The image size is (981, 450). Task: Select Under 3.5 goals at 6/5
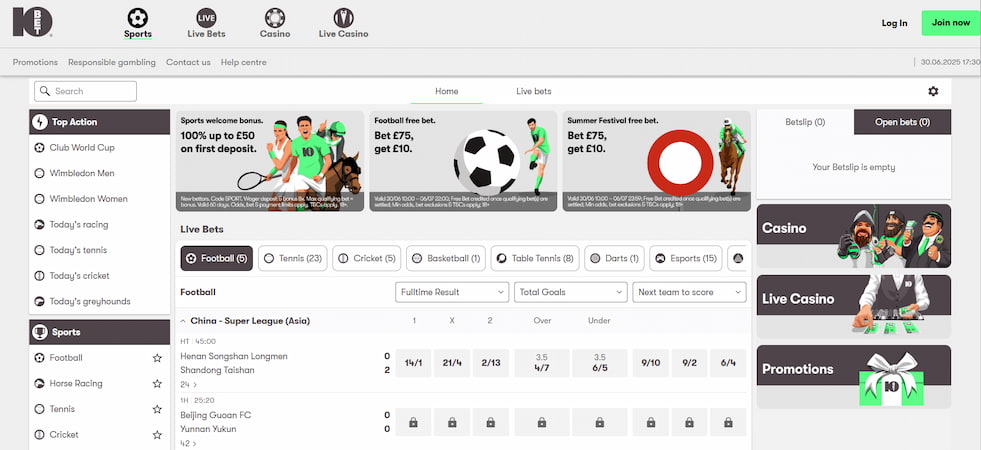(599, 363)
